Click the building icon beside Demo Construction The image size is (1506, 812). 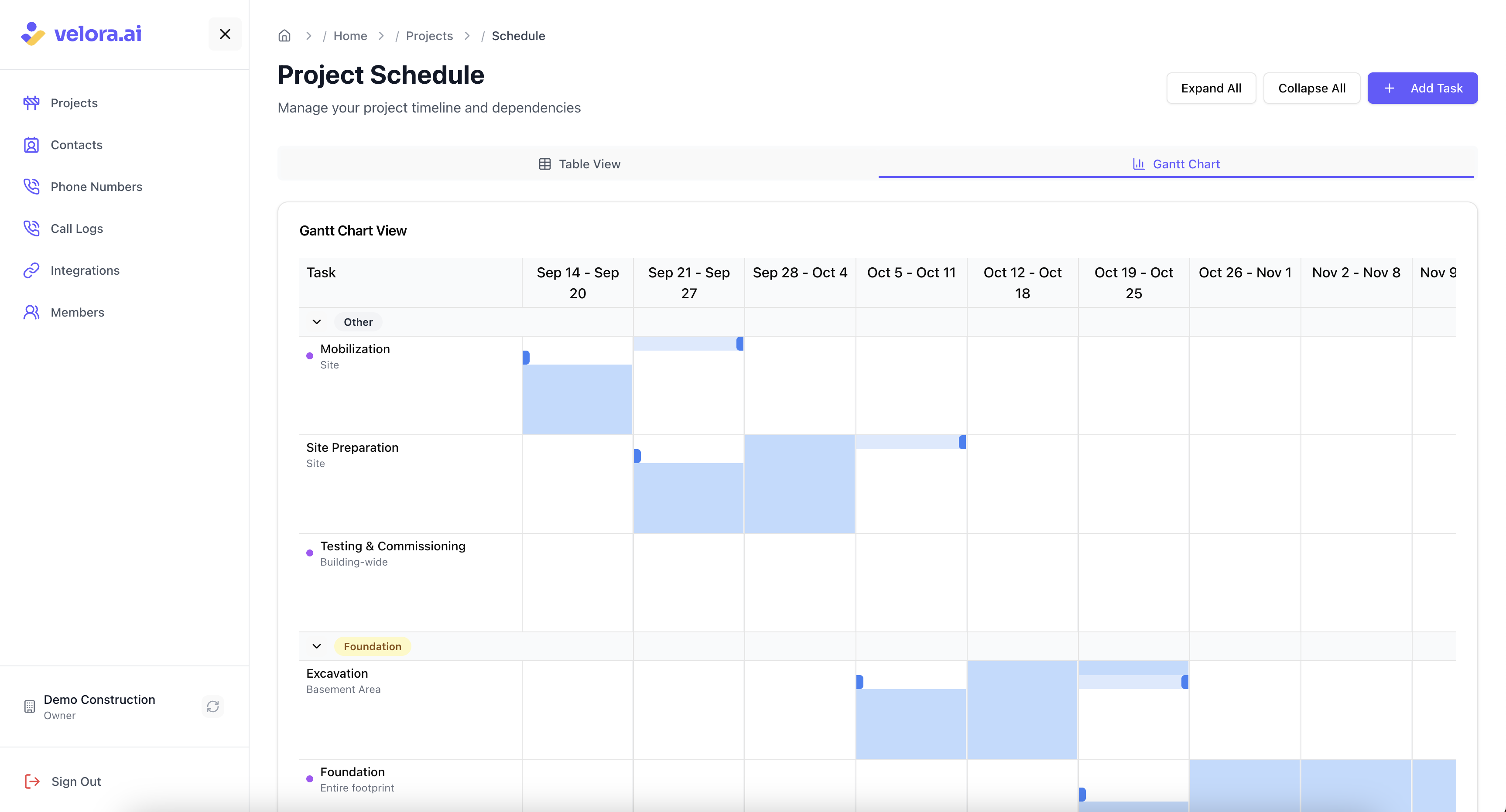pyautogui.click(x=29, y=707)
